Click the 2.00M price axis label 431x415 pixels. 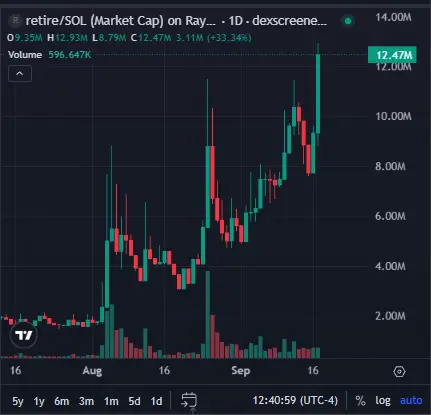tap(390, 316)
